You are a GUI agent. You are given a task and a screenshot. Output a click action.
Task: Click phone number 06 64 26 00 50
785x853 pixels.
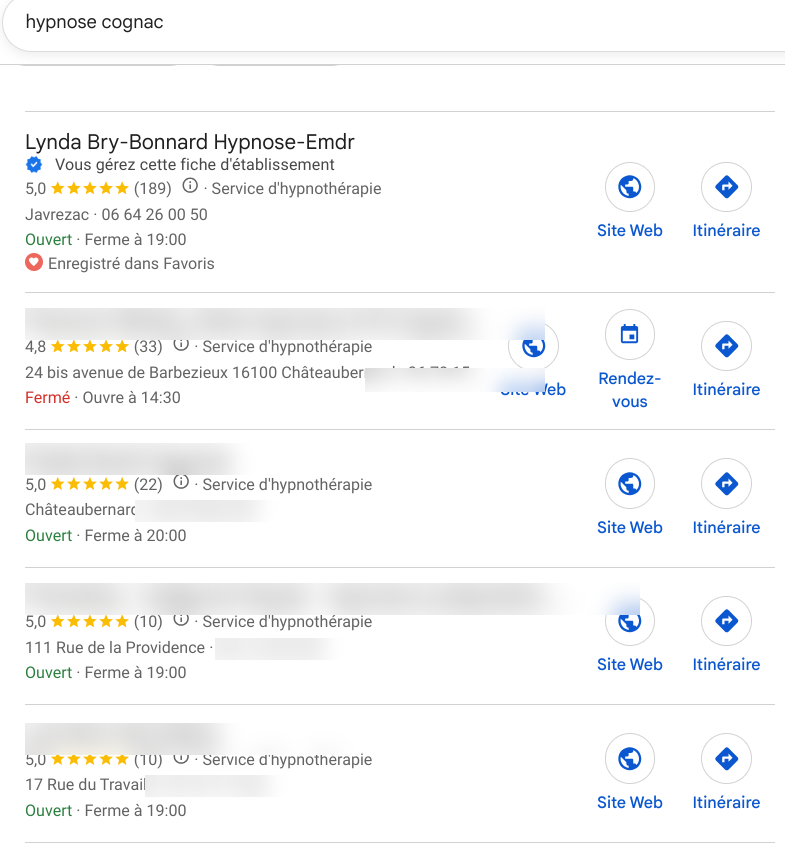point(154,214)
